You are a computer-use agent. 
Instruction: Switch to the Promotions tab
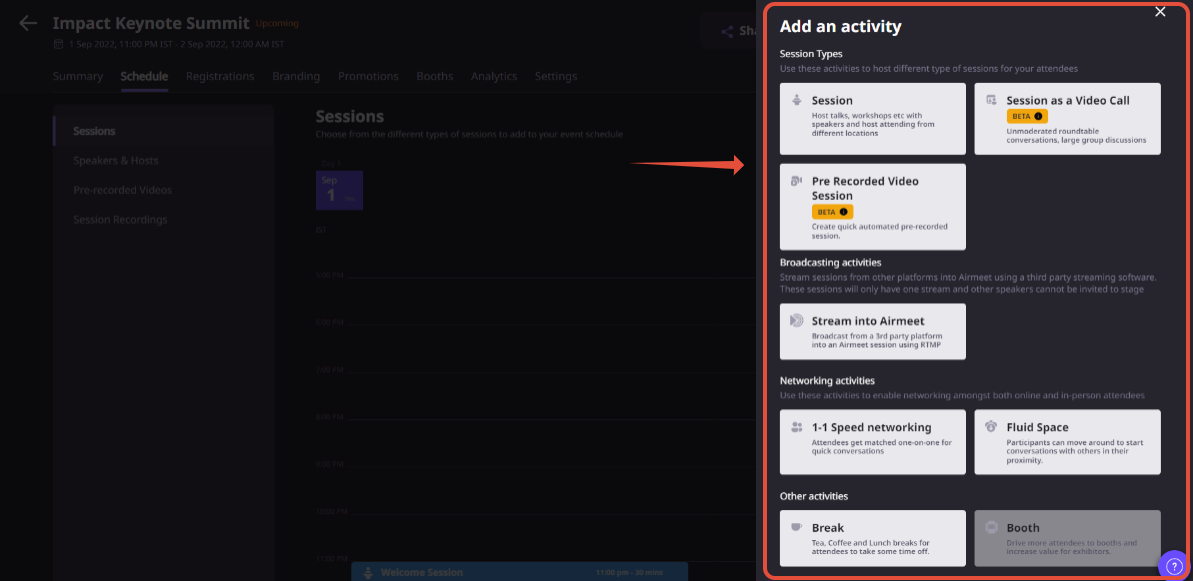click(x=368, y=76)
